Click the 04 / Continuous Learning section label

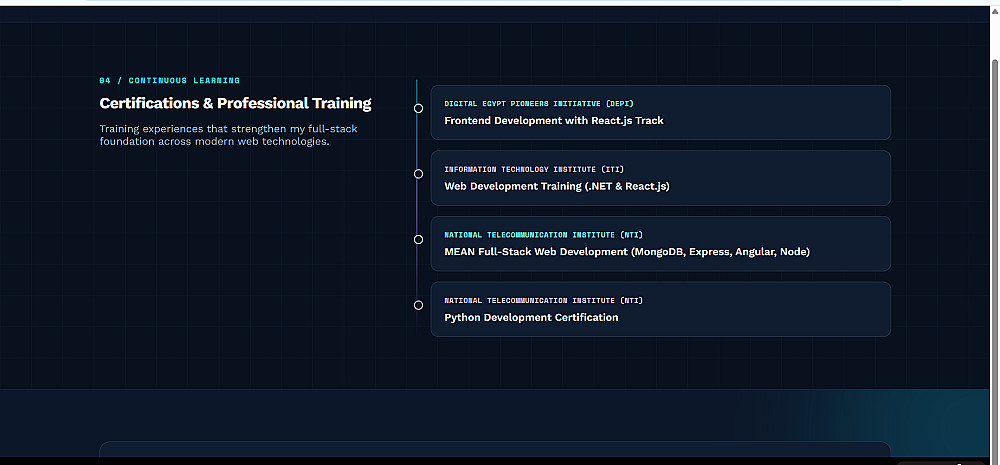(x=170, y=80)
